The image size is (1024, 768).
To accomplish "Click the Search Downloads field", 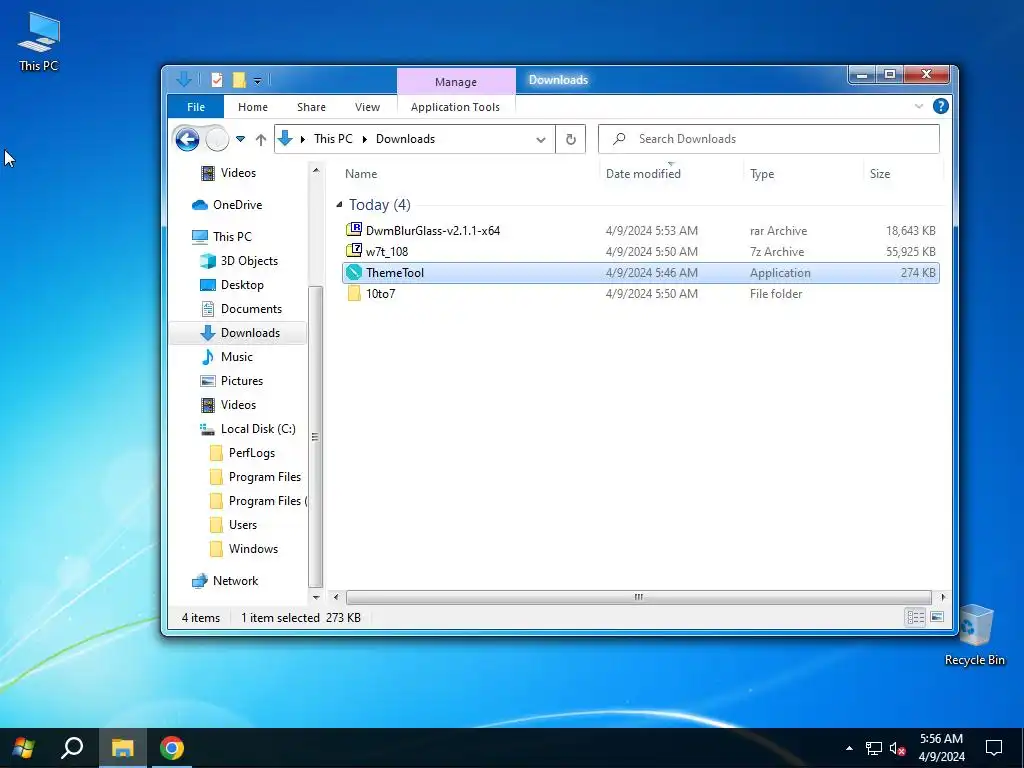I will pyautogui.click(x=769, y=139).
